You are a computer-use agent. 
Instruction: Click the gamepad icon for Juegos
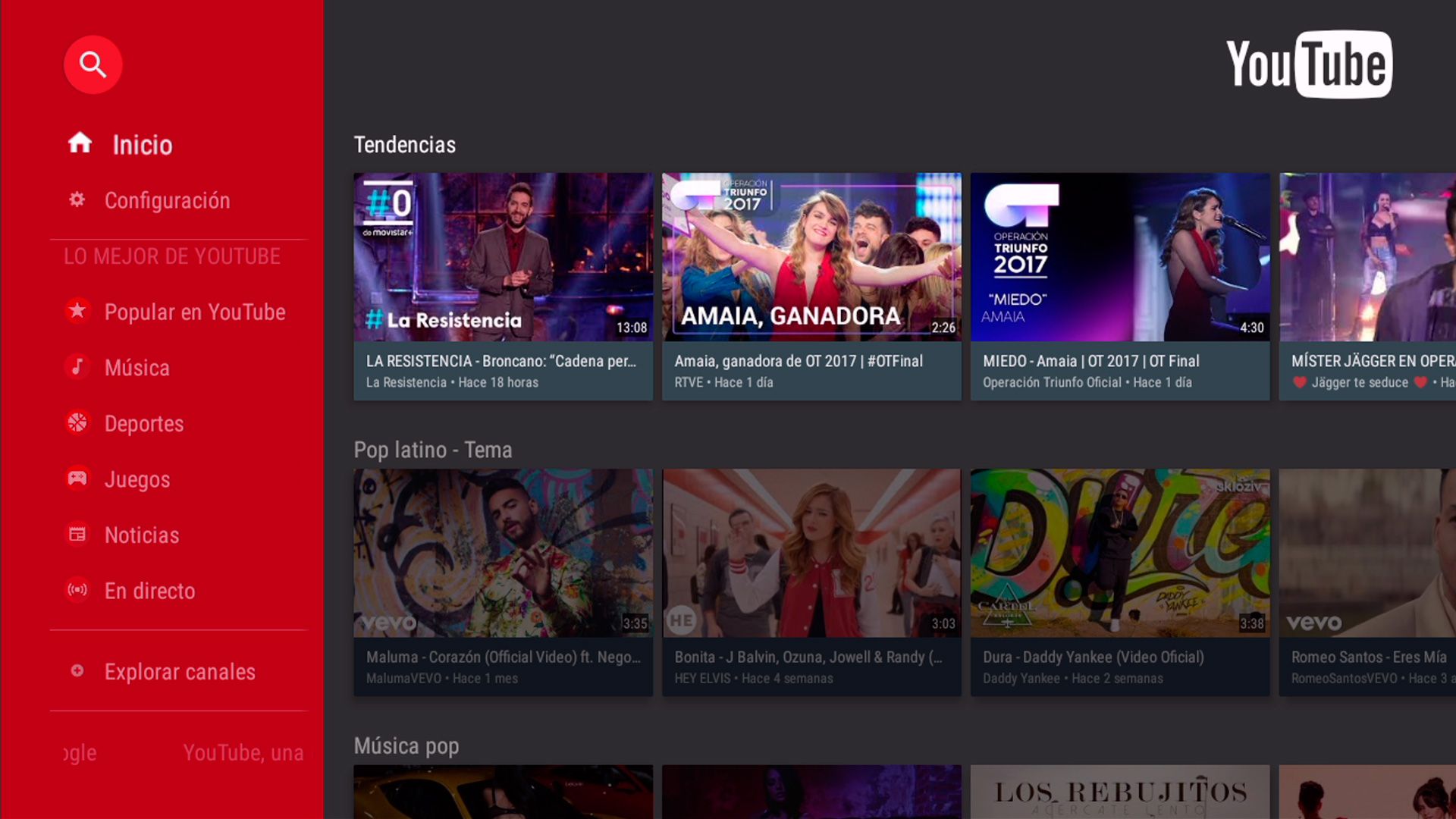[77, 479]
